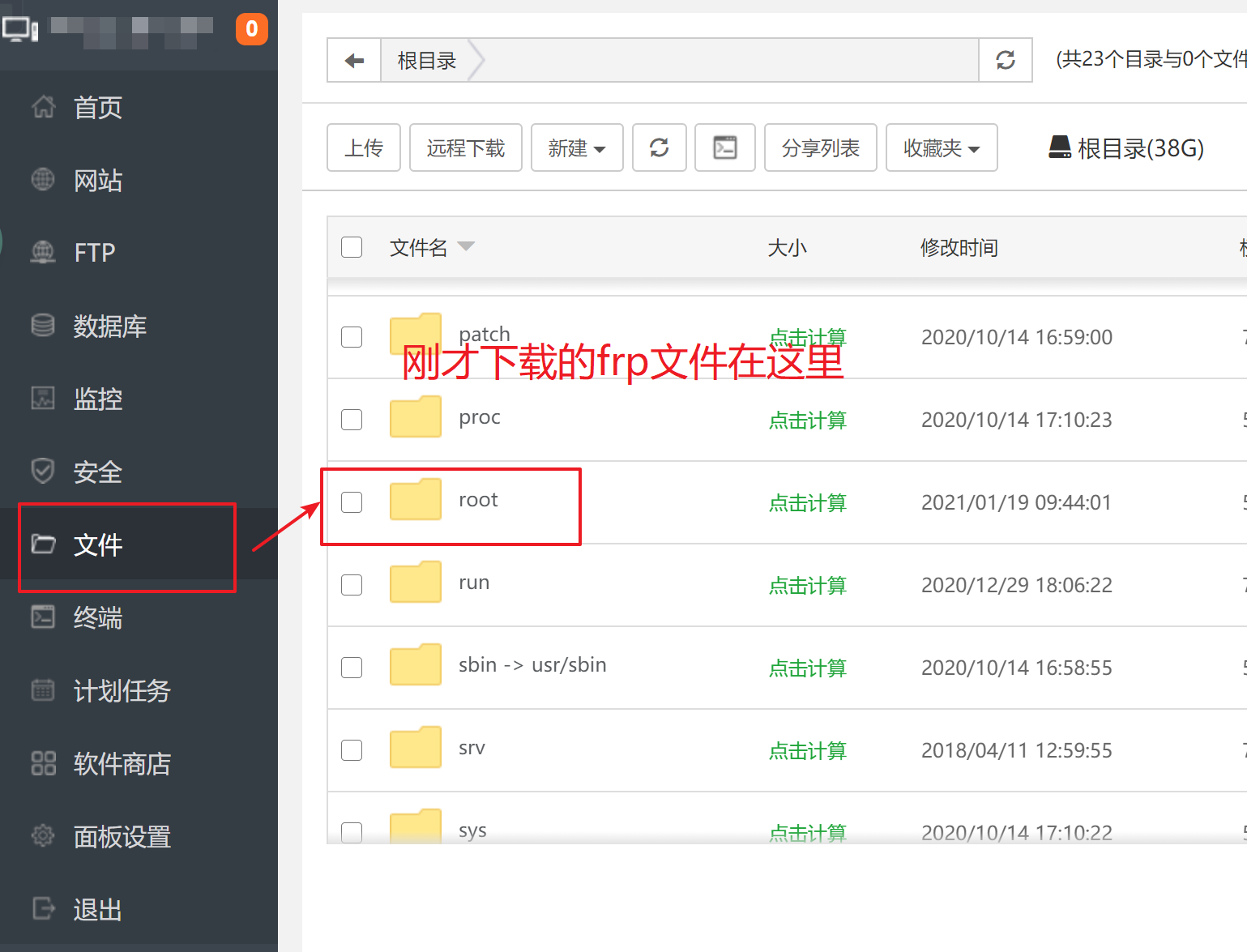Check the box for the patch folder

352,337
